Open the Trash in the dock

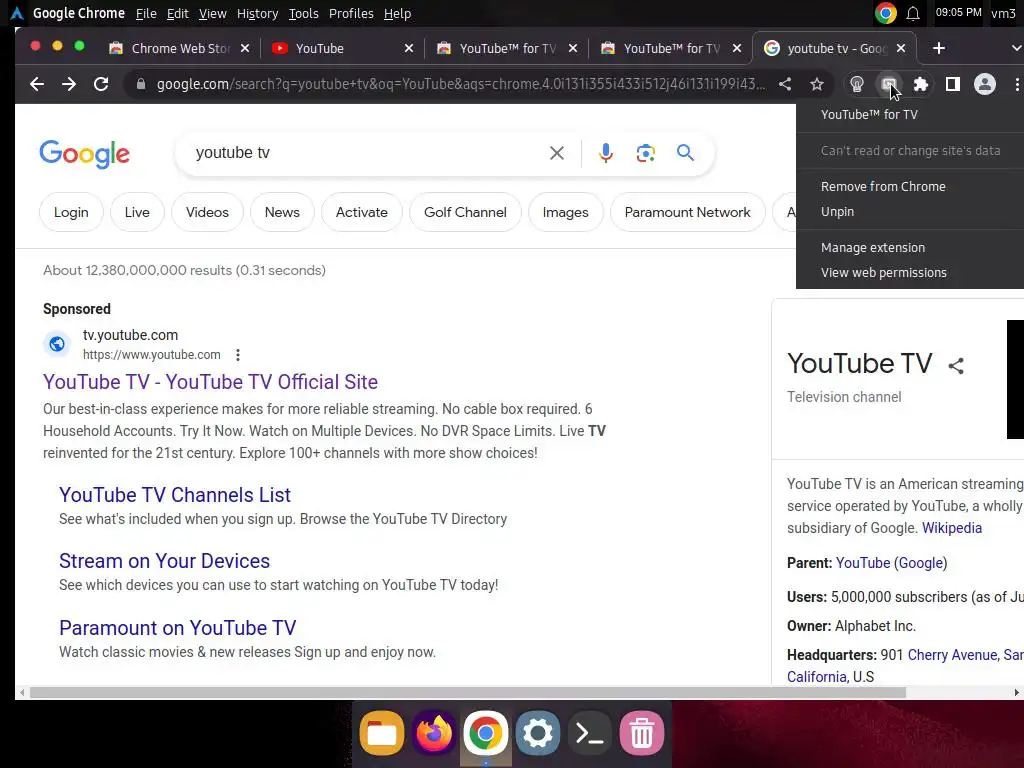tap(642, 733)
